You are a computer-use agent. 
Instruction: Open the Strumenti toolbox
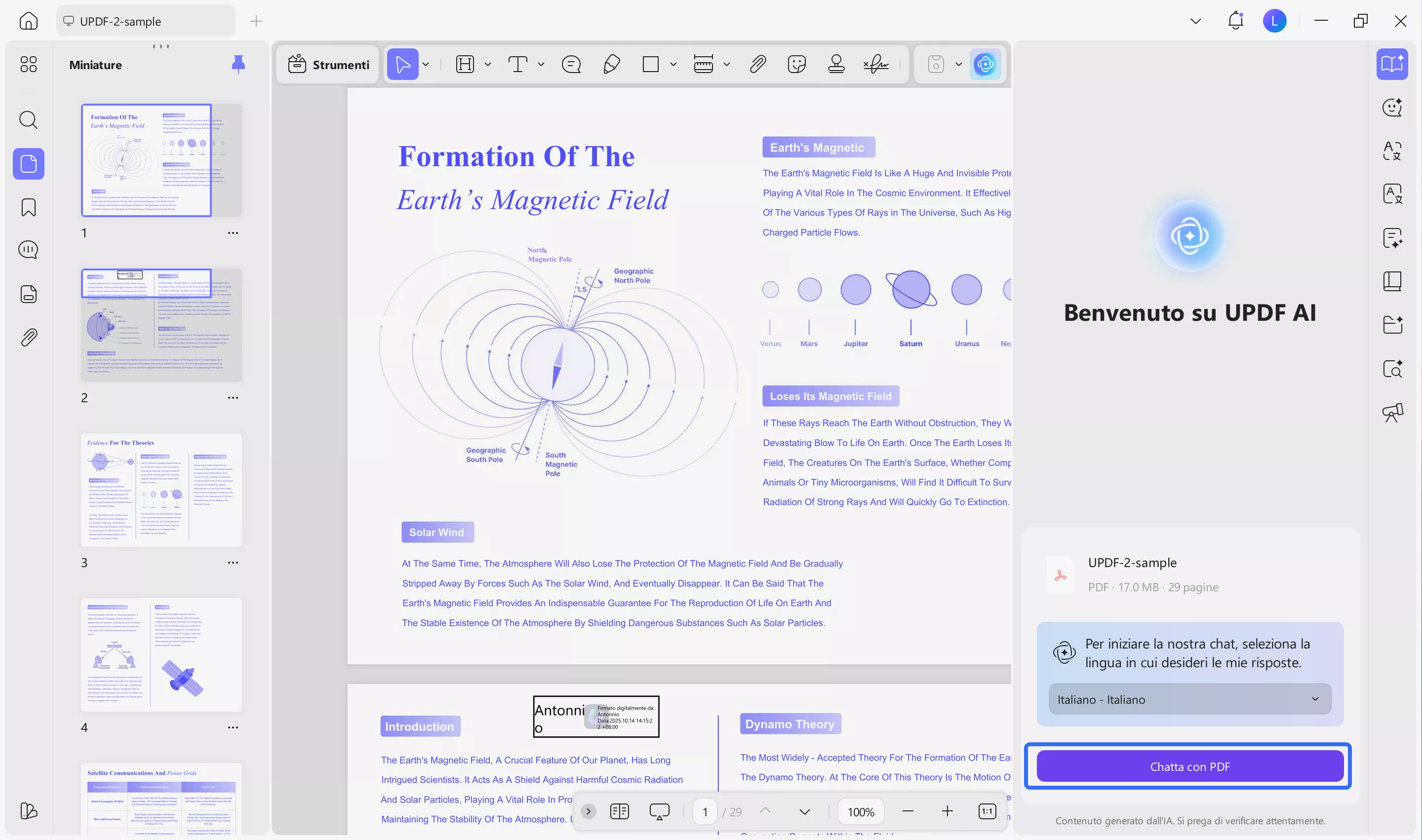[x=327, y=64]
